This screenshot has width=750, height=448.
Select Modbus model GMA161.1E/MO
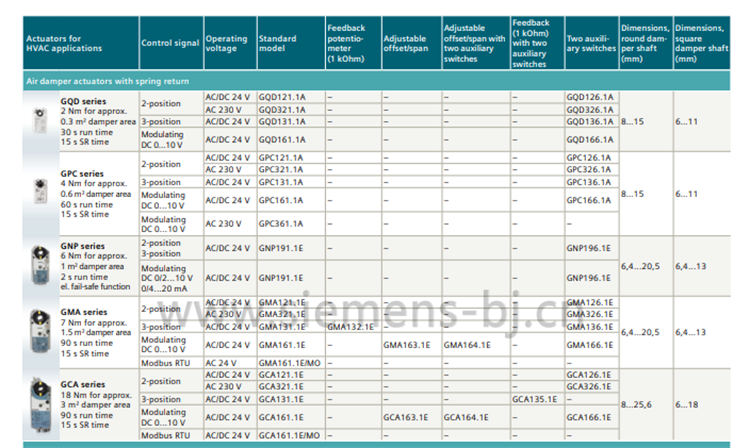[290, 363]
